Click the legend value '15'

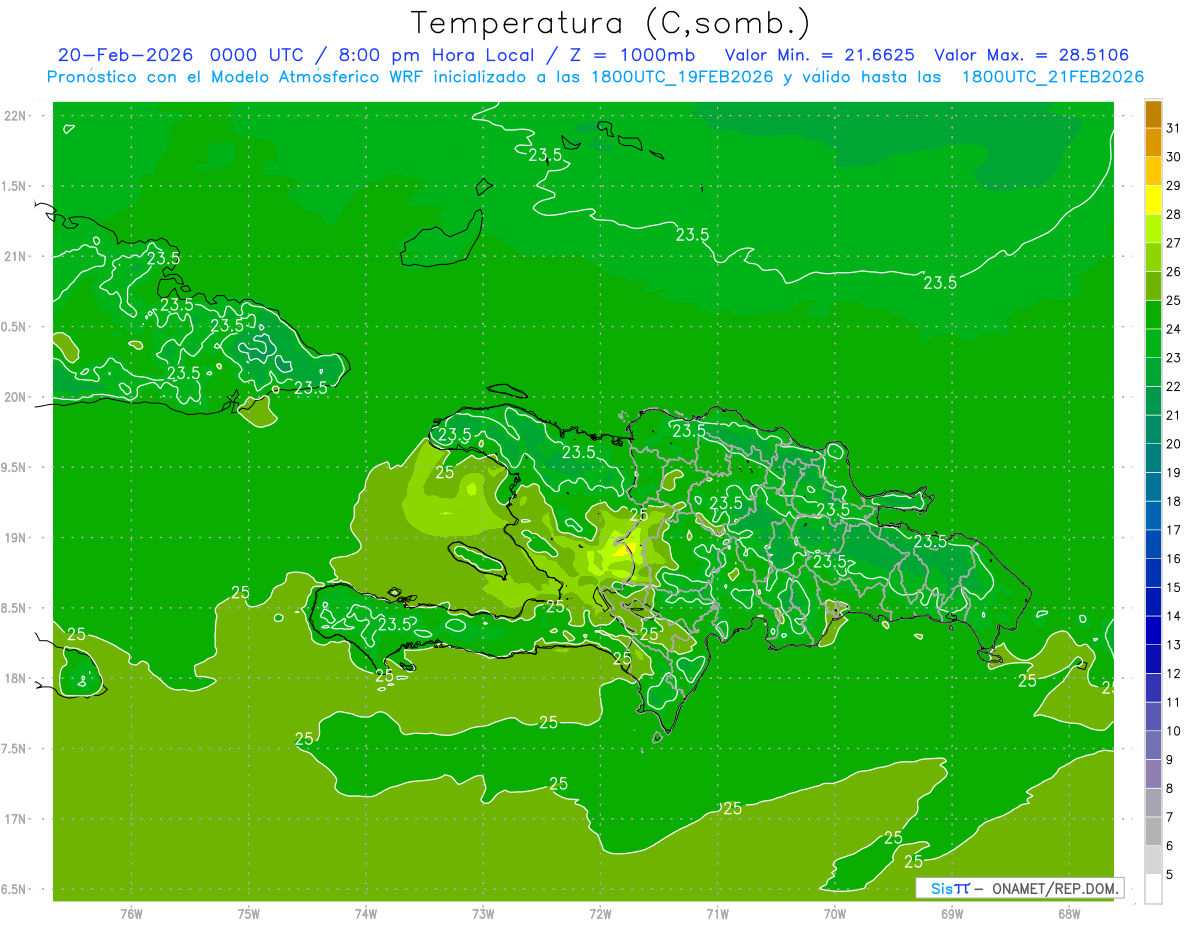tap(1174, 588)
